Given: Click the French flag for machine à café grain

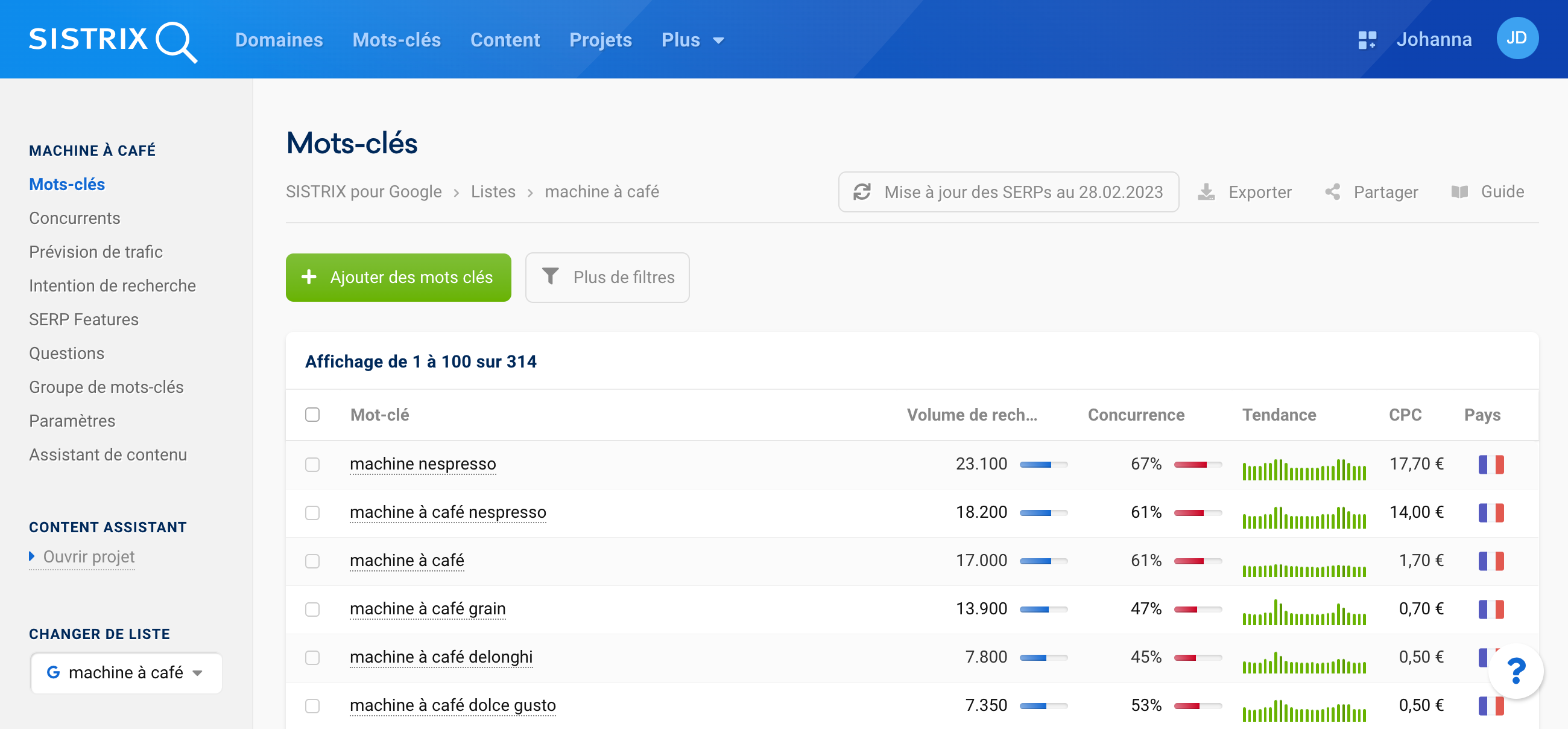Looking at the screenshot, I should coord(1491,609).
